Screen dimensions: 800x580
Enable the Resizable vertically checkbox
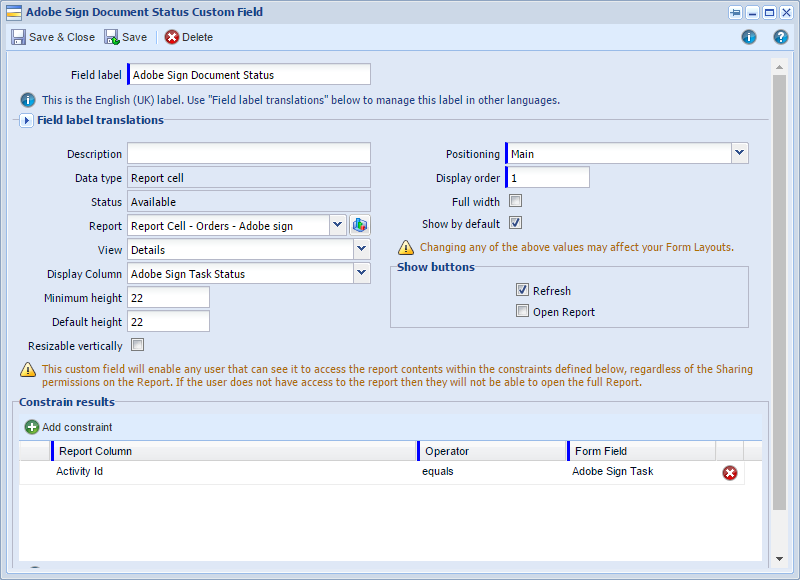137,345
